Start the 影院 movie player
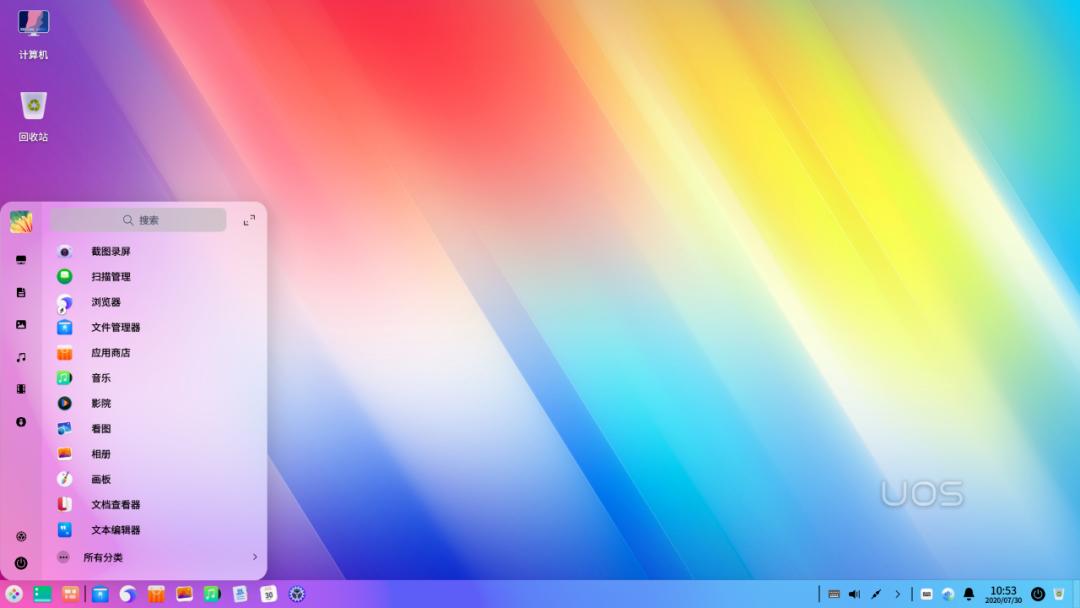This screenshot has height=608, width=1080. tap(100, 403)
